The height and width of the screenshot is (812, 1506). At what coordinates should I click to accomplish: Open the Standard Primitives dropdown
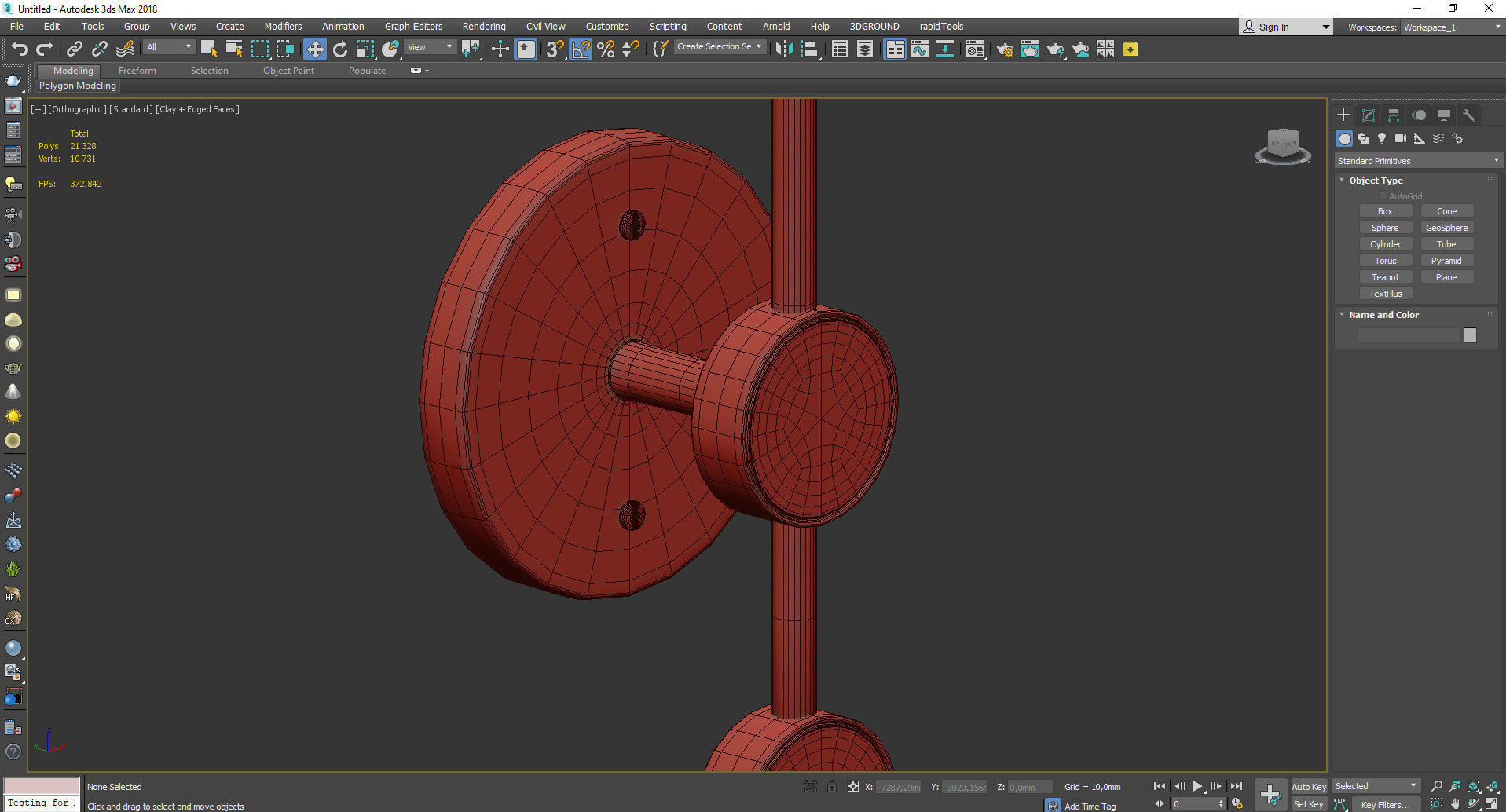pyautogui.click(x=1419, y=161)
